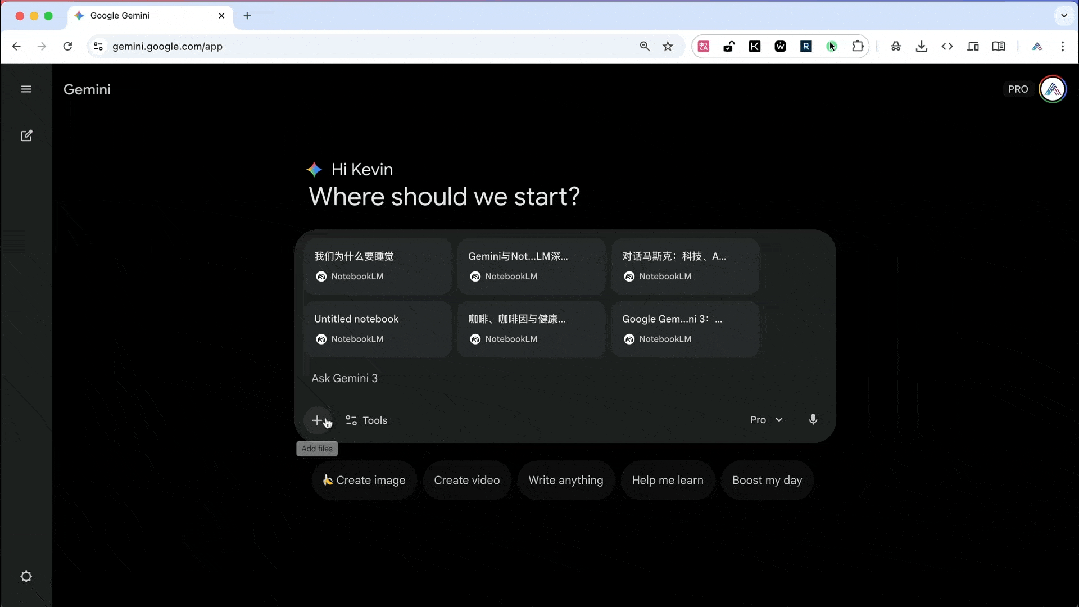Expand the Pro model selector dropdown

tap(764, 419)
